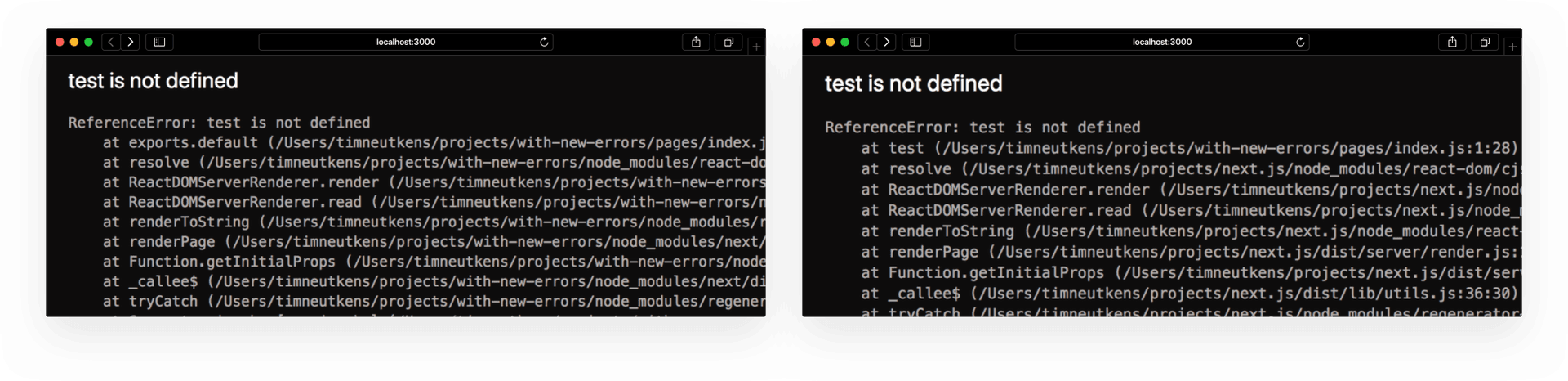Go back in the window showing 'at test' trace
The width and height of the screenshot is (1568, 381).
pyautogui.click(x=867, y=42)
